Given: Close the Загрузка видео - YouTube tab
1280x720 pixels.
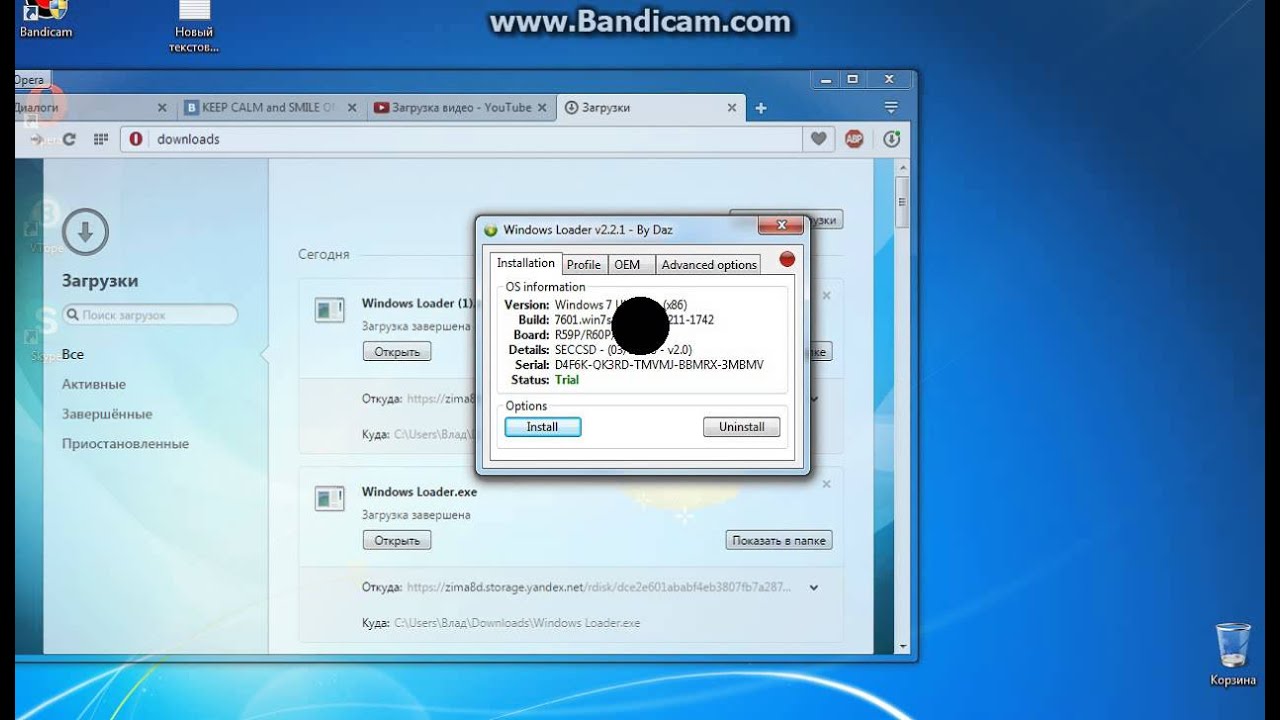Looking at the screenshot, I should tap(542, 107).
